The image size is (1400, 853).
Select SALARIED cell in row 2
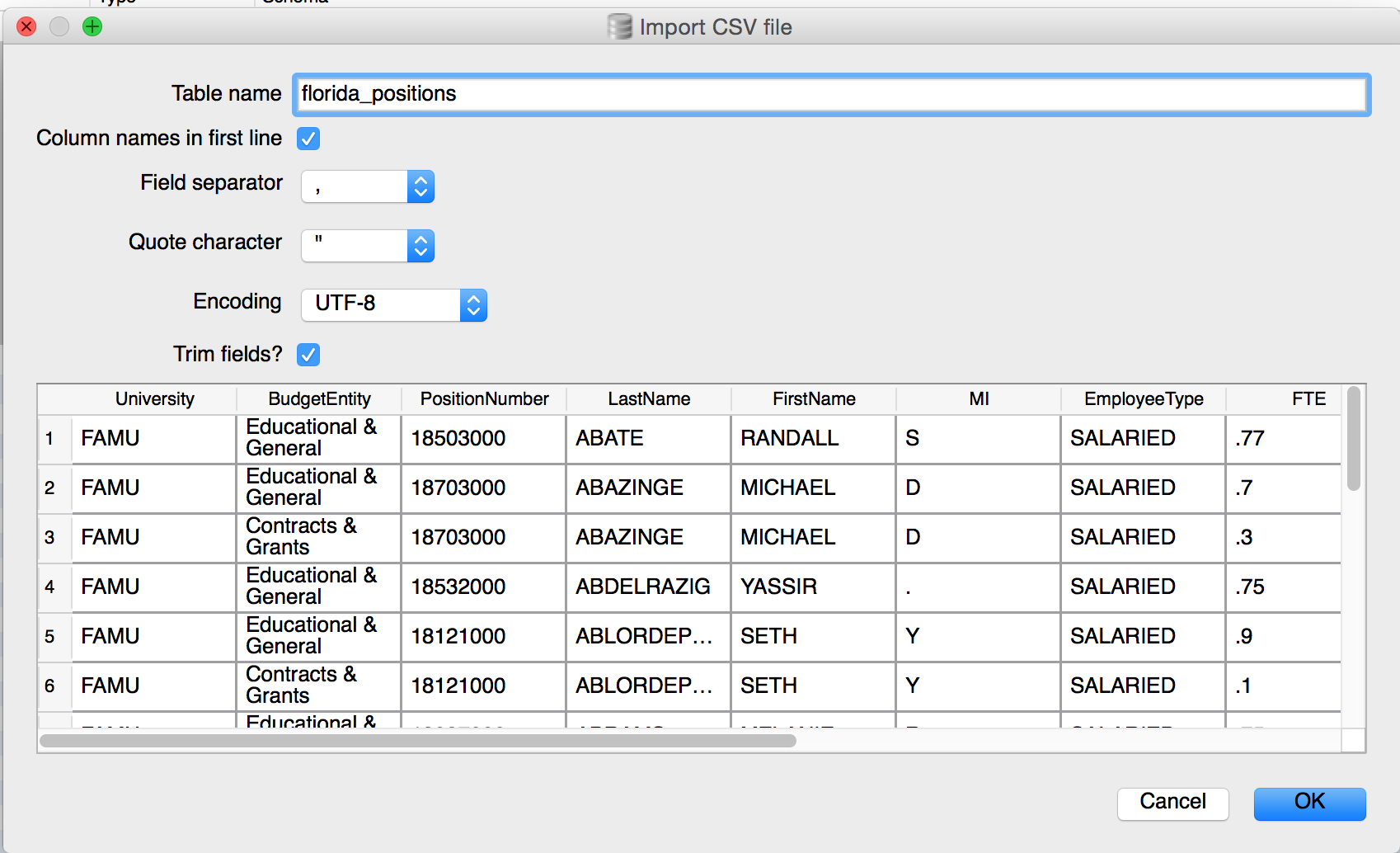[x=1144, y=488]
